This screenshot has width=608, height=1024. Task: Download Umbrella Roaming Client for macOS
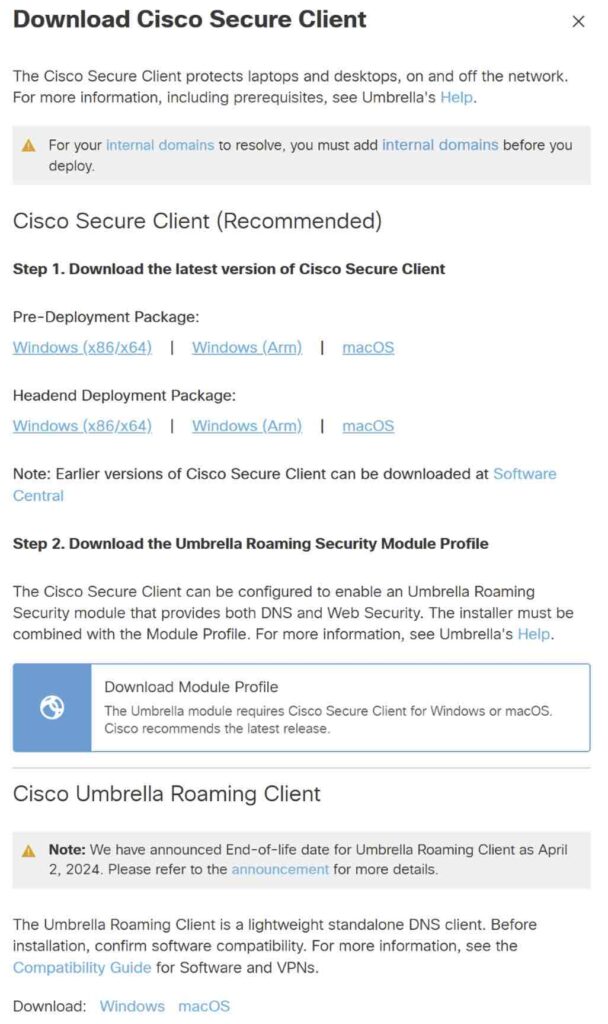(x=204, y=1005)
